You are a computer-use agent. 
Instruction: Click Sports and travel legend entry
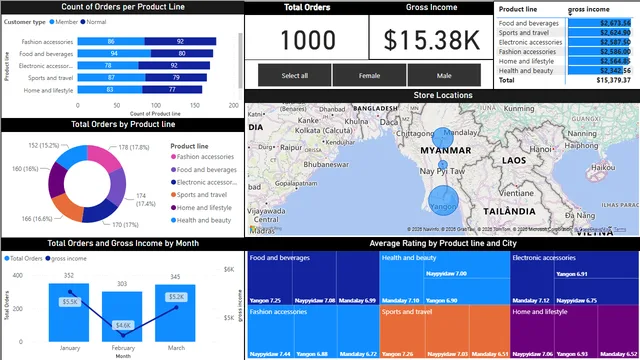199,195
